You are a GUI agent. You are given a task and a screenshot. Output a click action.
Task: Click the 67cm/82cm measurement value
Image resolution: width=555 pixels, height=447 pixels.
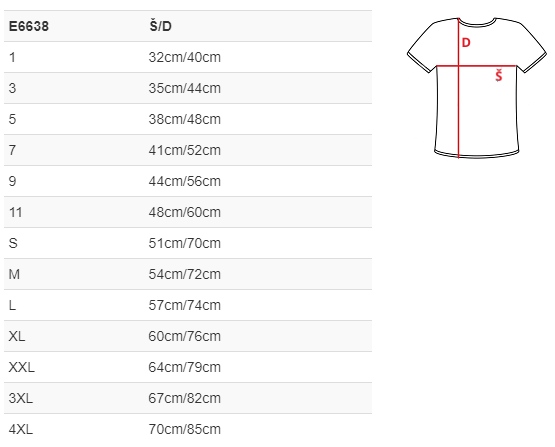(x=184, y=398)
